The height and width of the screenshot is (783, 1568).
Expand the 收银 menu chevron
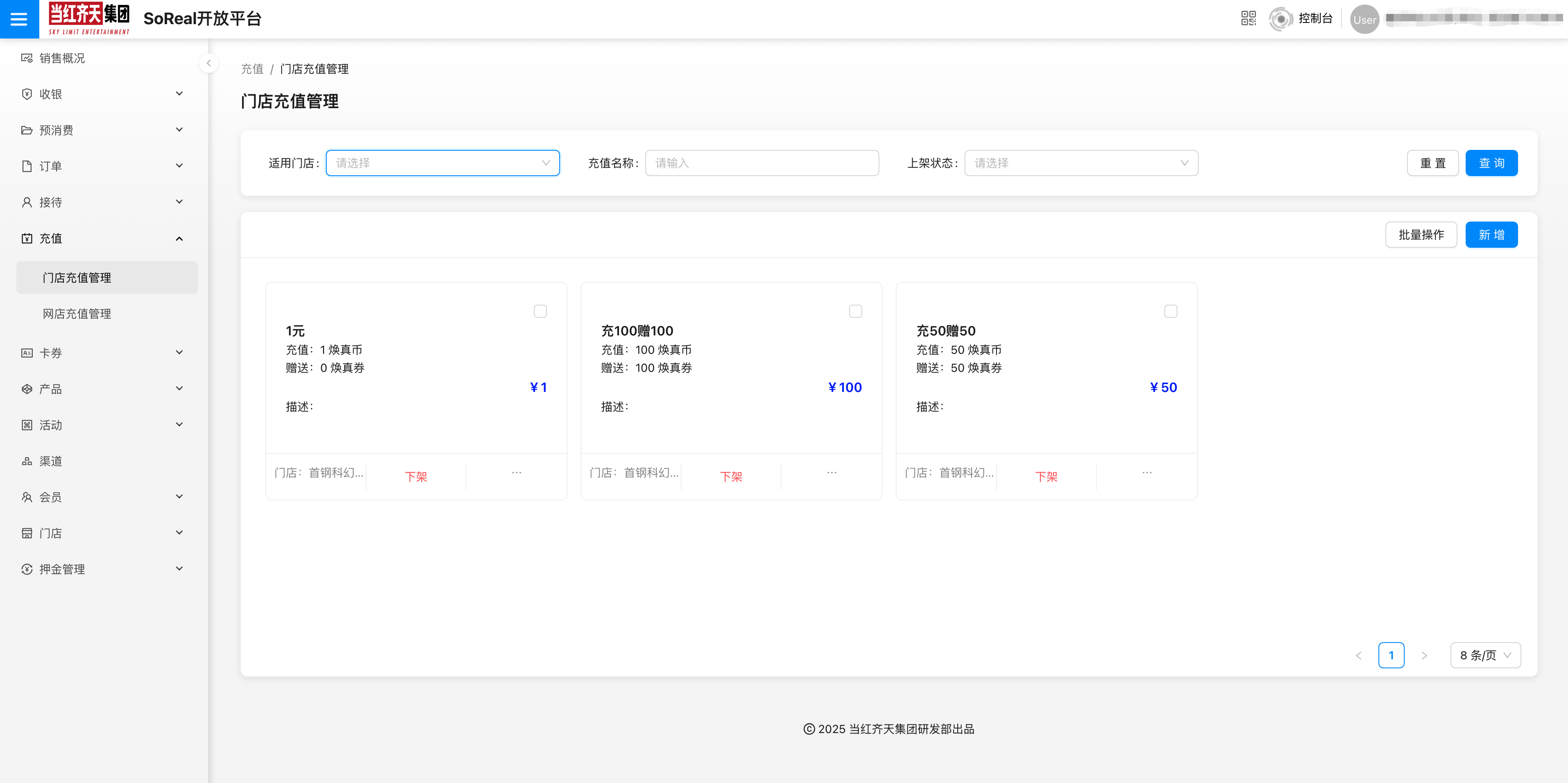tap(180, 94)
